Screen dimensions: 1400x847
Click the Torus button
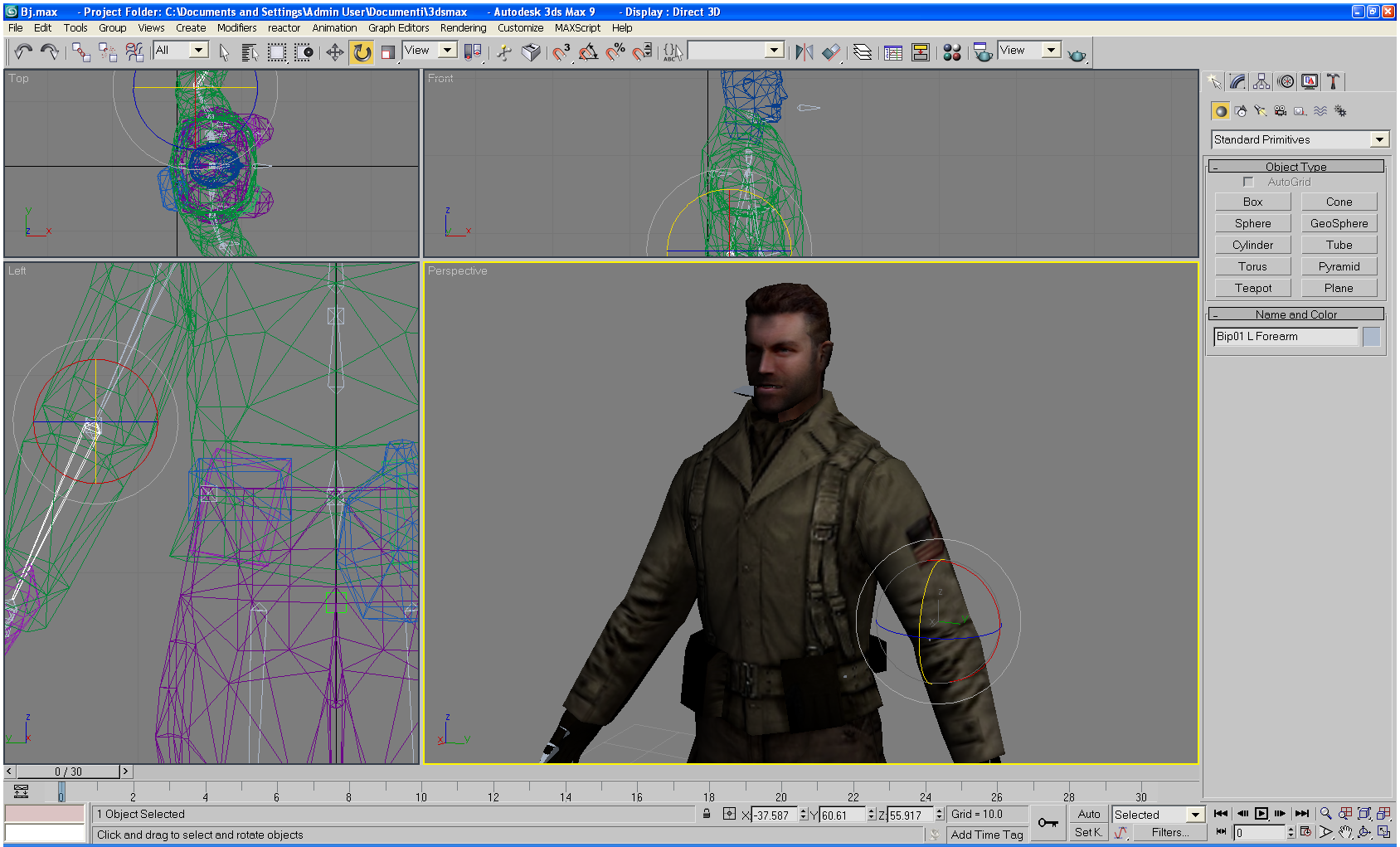[x=1253, y=266]
